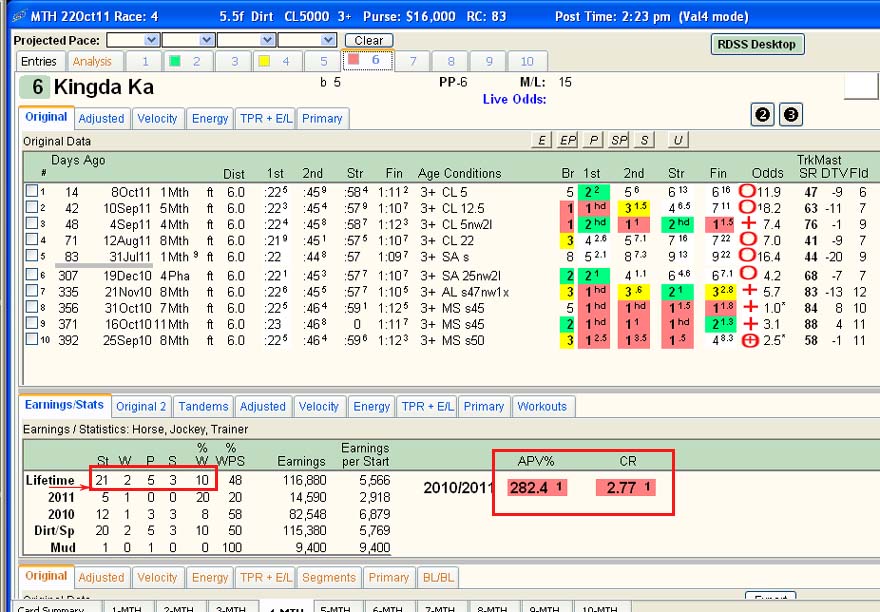Click the blank box right of M/L

tap(861, 86)
